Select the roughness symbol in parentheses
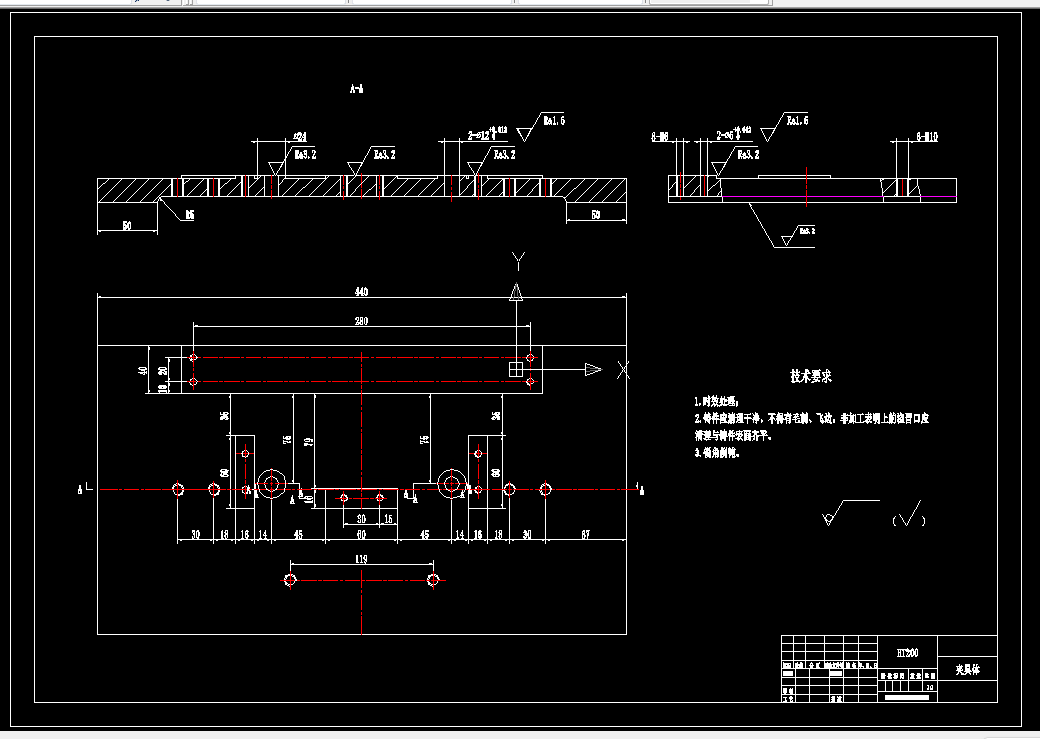This screenshot has height=739, width=1040. [x=909, y=514]
